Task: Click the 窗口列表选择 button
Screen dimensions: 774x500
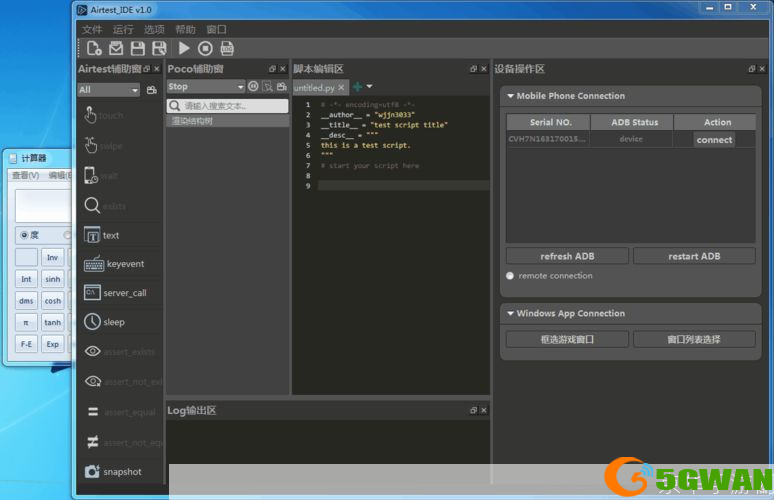Action: tap(694, 340)
